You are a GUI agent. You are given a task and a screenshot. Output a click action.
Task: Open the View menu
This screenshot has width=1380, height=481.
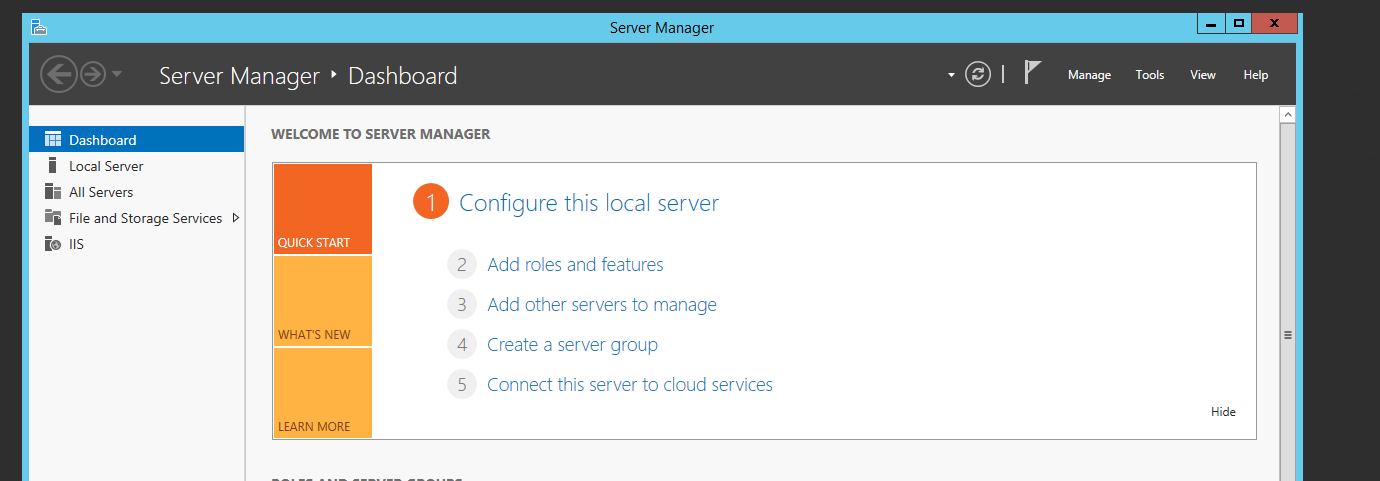(x=1203, y=75)
